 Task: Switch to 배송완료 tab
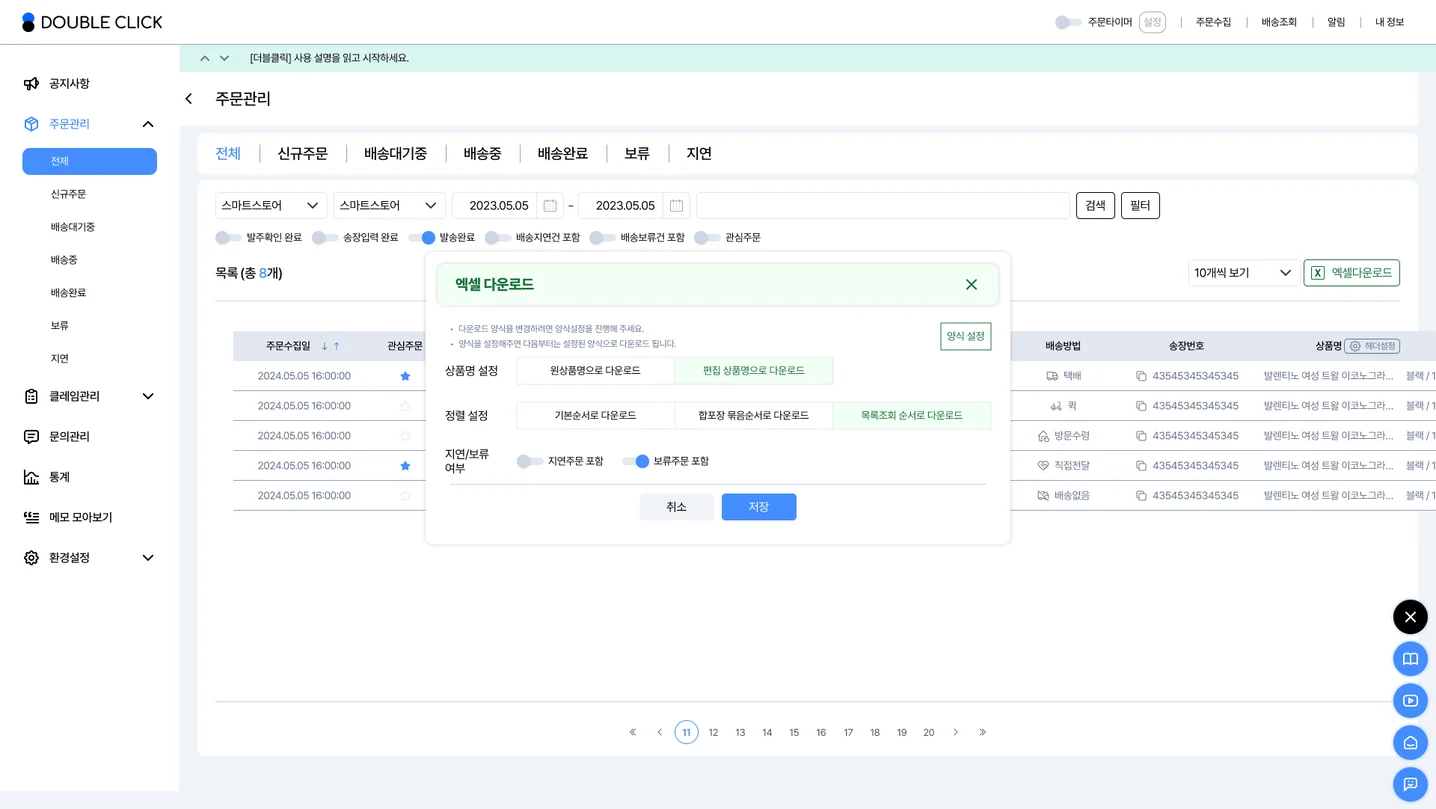pos(563,154)
